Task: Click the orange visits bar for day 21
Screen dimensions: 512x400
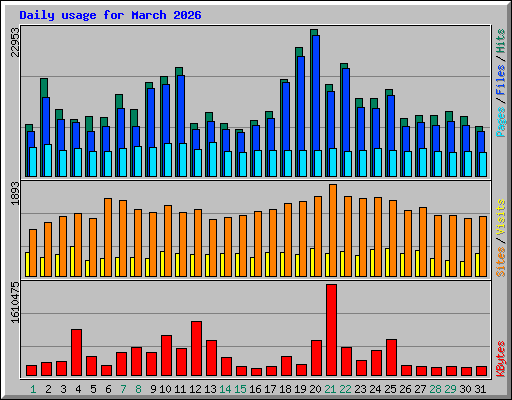Action: point(333,230)
